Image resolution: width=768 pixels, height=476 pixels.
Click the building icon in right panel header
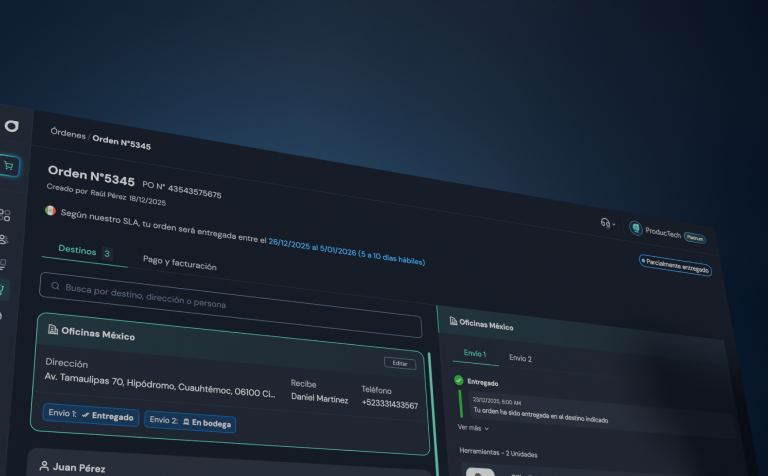pyautogui.click(x=454, y=321)
